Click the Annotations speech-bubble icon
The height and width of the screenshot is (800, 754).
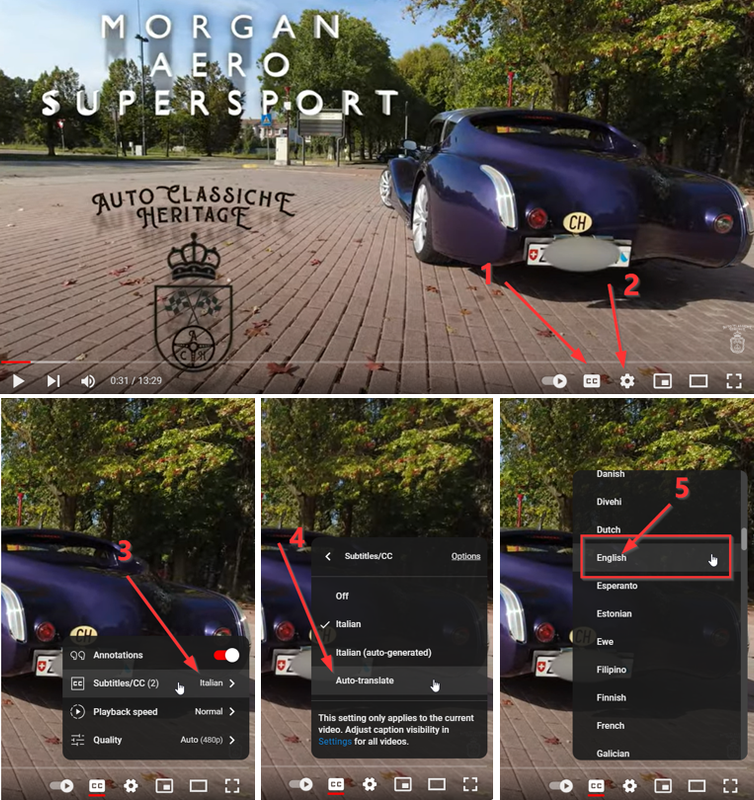(78, 655)
